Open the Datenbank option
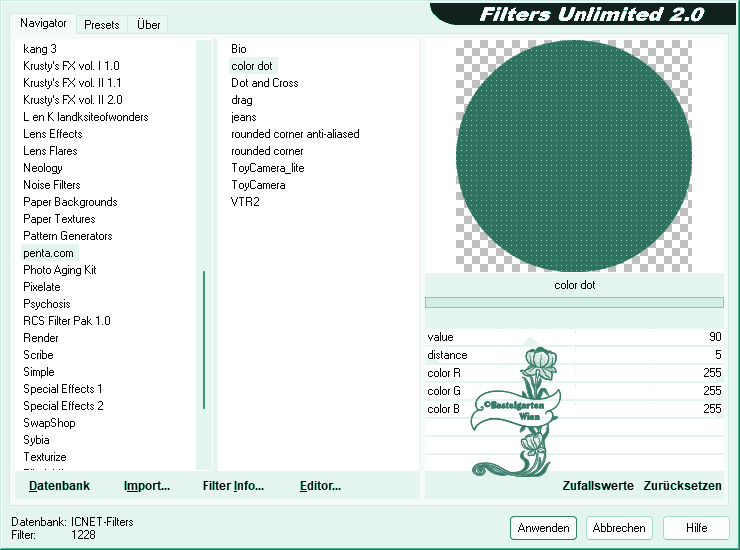 [x=59, y=486]
